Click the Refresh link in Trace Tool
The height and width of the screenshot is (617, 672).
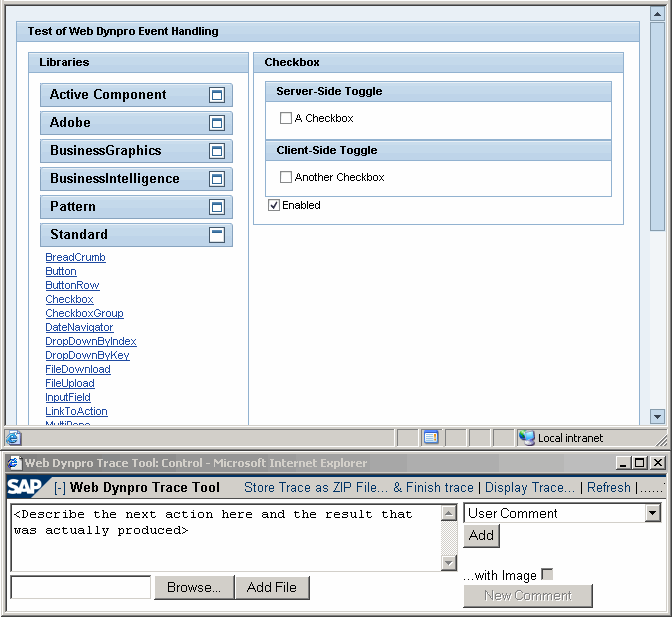coord(609,487)
